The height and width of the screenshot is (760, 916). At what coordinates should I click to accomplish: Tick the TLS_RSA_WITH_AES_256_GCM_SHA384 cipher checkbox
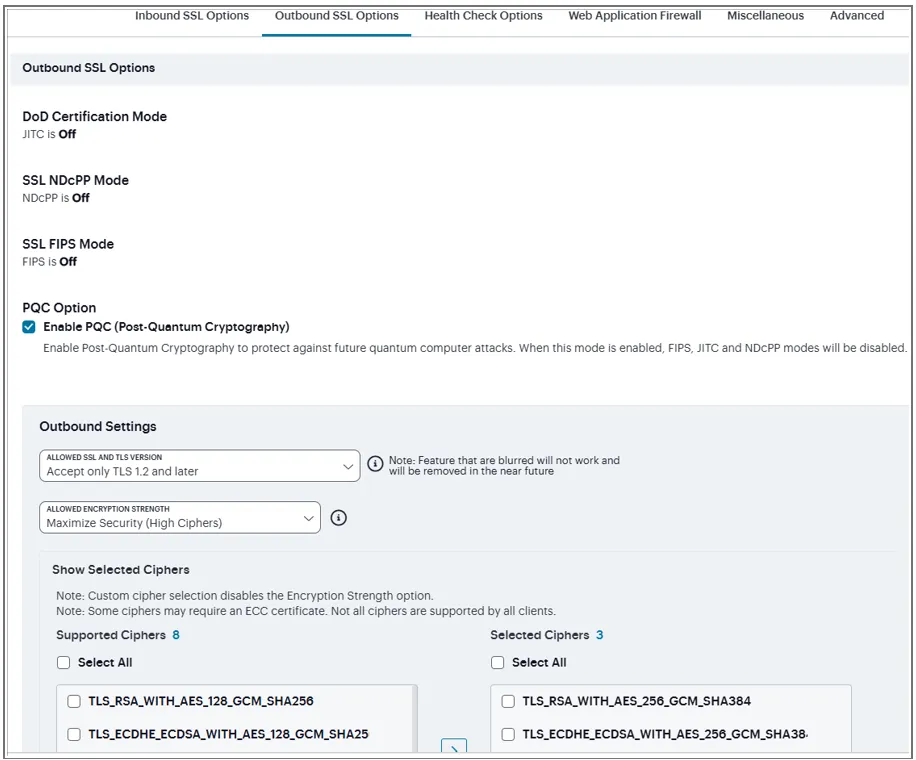tap(508, 701)
